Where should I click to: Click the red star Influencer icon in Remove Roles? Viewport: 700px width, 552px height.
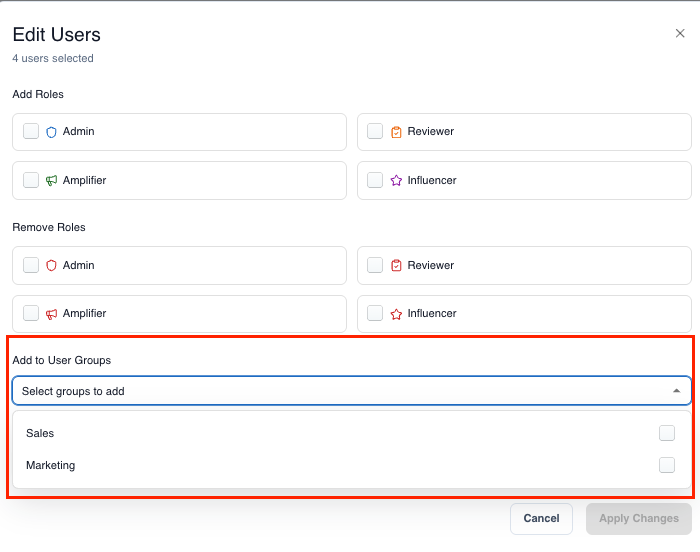point(396,314)
